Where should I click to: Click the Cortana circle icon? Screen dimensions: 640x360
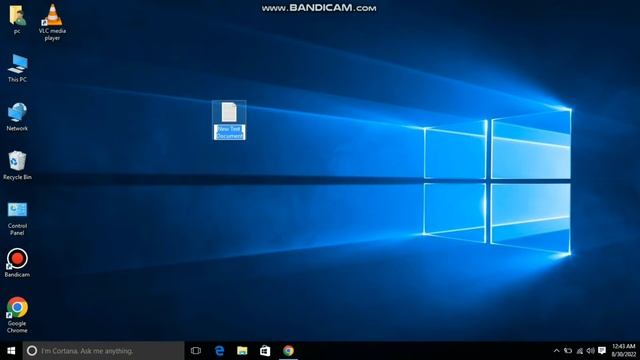point(32,351)
